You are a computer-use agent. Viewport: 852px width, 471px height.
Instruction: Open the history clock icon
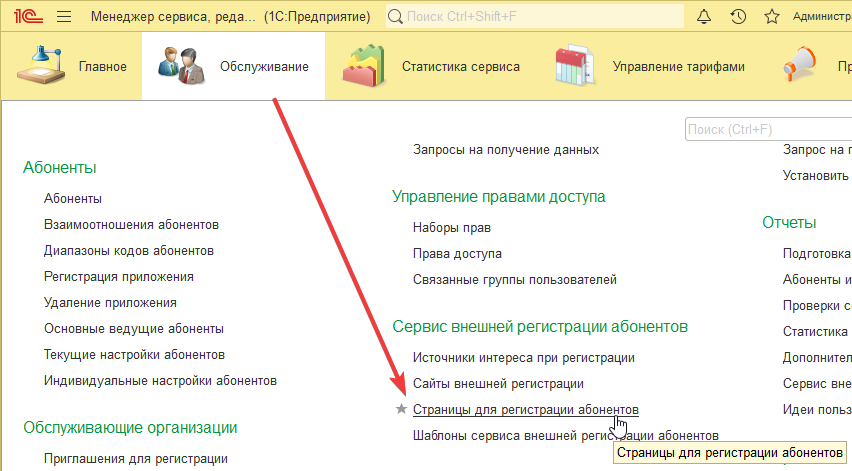(737, 17)
